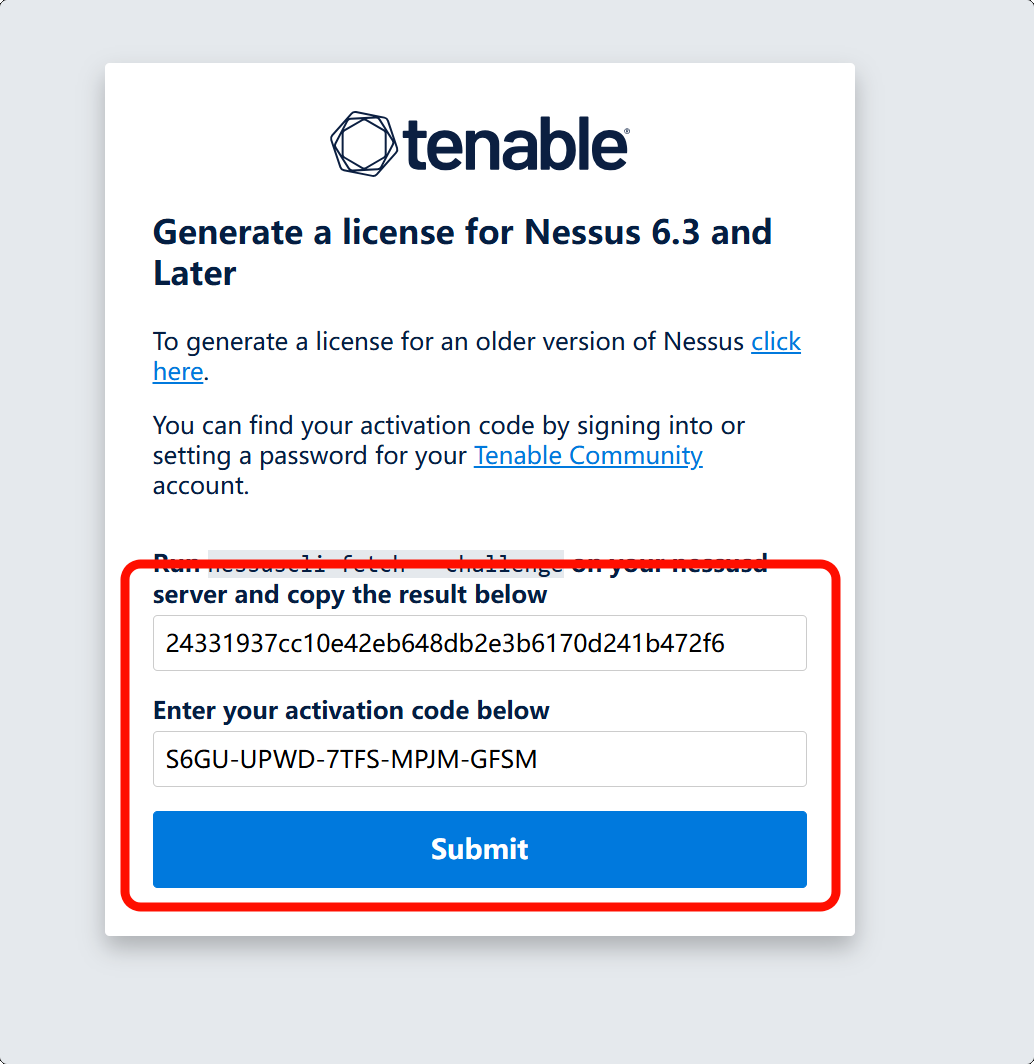This screenshot has height=1064, width=1034.
Task: Click the "You can find your activation code" text
Action: tap(448, 426)
